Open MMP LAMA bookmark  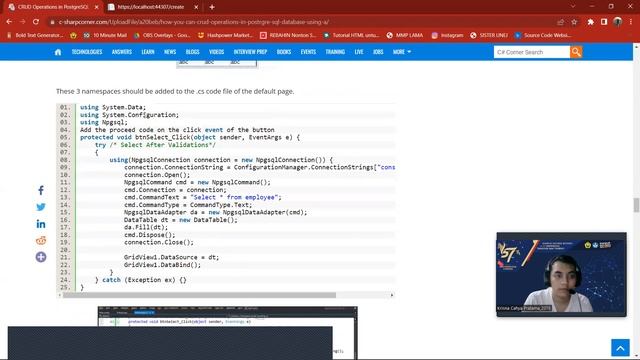click(405, 36)
